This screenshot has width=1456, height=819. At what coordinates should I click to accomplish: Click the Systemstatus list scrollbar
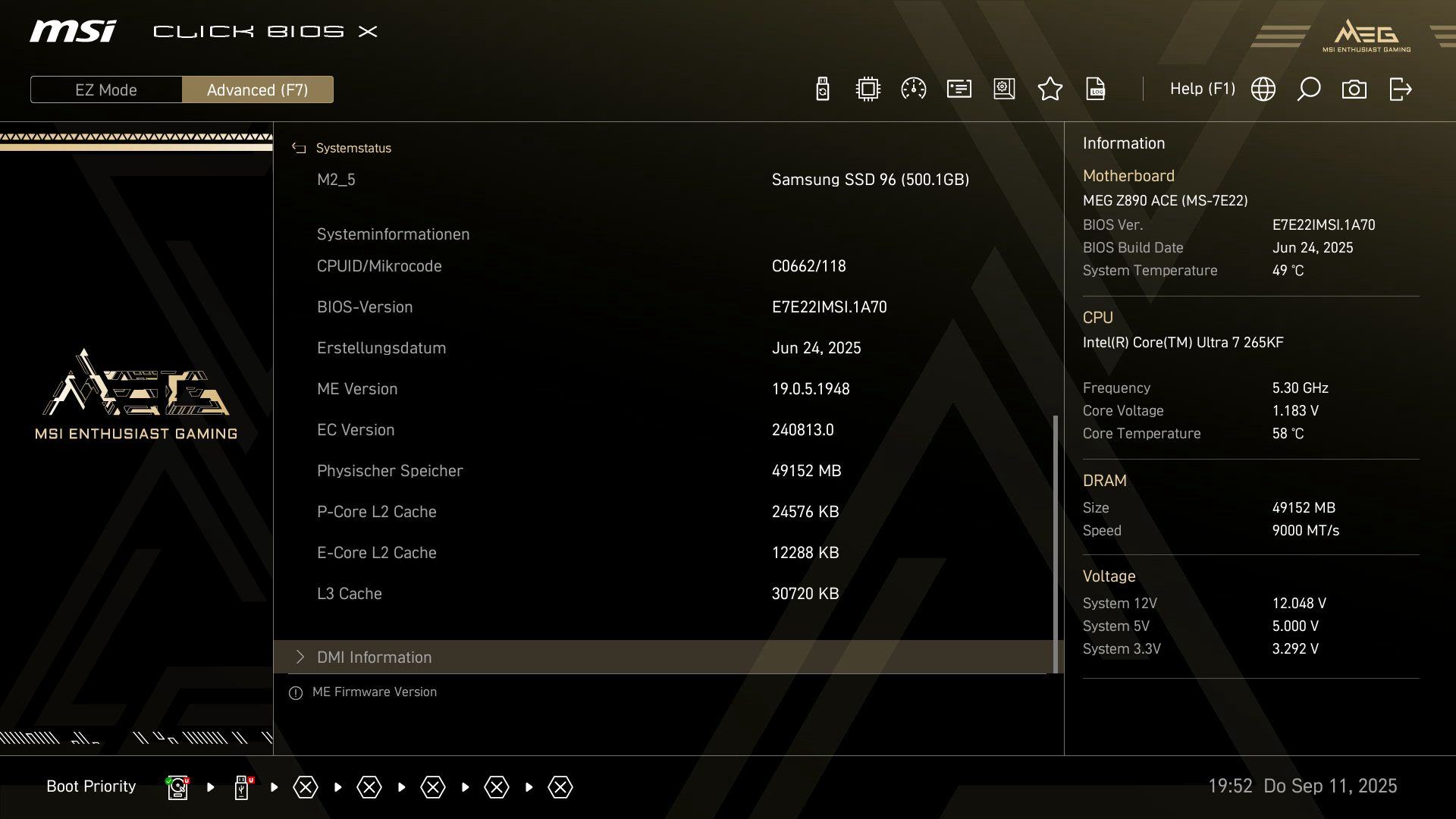[1055, 542]
